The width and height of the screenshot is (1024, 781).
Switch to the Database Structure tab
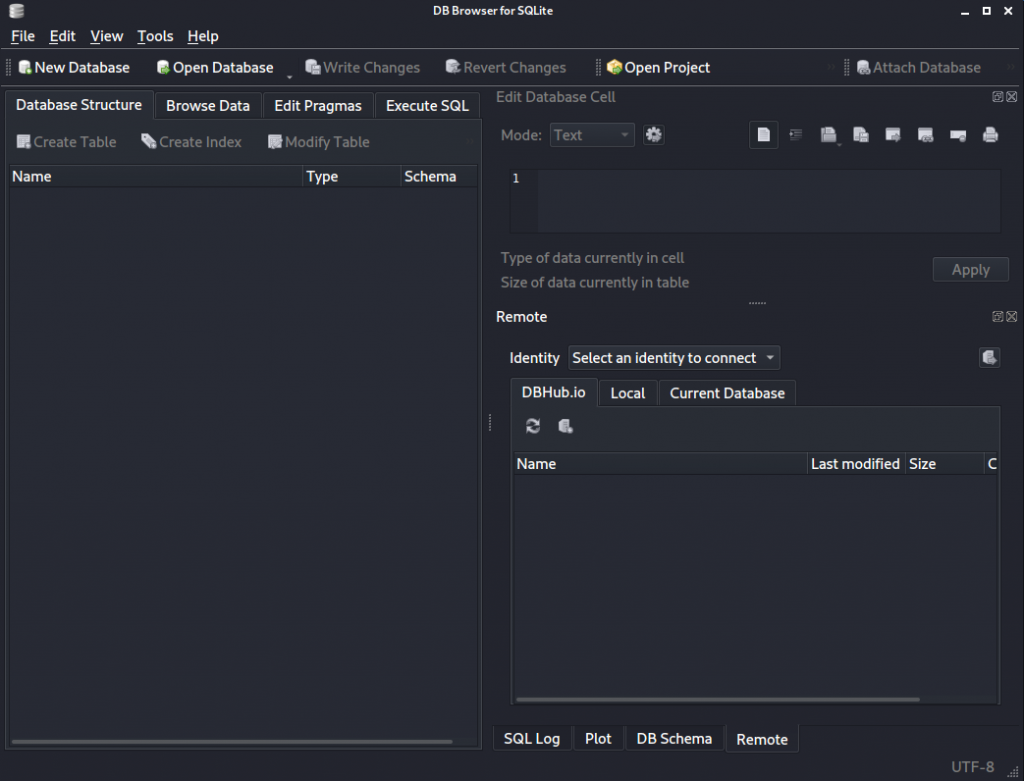(x=79, y=104)
